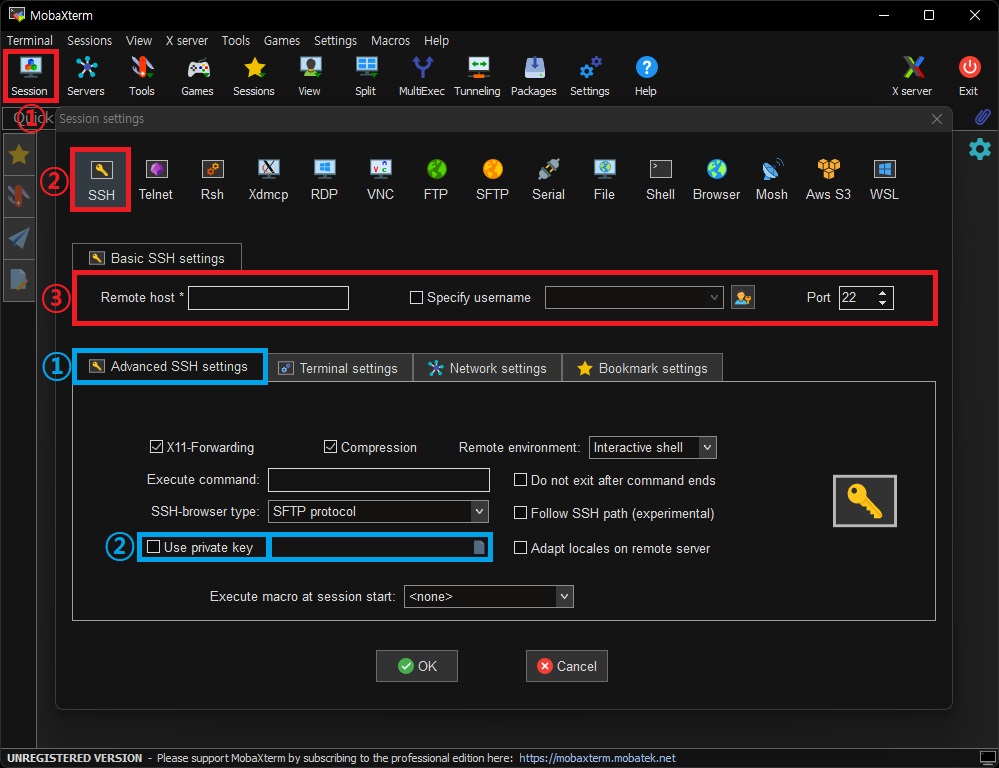Open the X server menu
Image resolution: width=999 pixels, height=768 pixels.
pyautogui.click(x=187, y=40)
